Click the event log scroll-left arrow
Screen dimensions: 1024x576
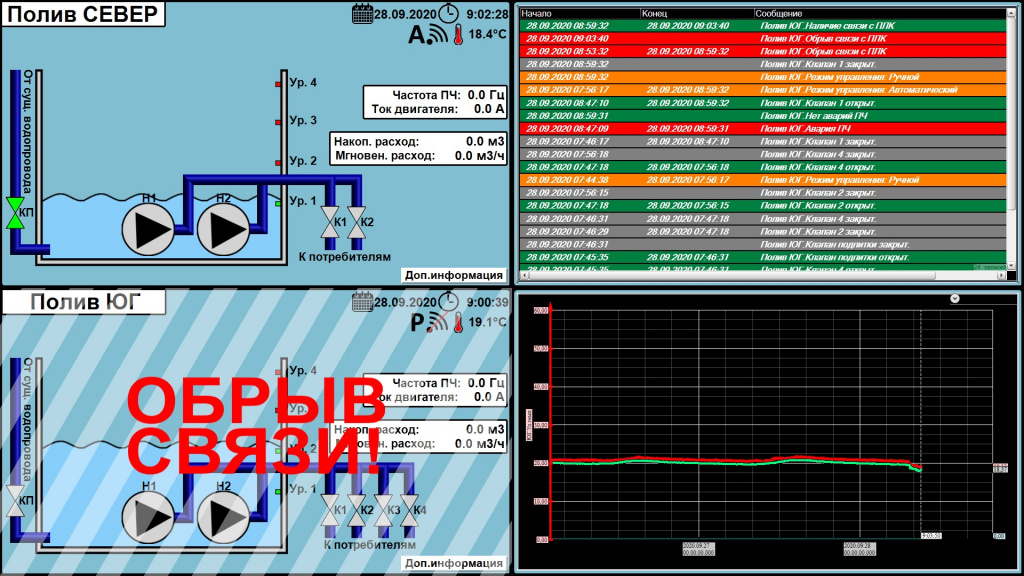click(x=524, y=276)
